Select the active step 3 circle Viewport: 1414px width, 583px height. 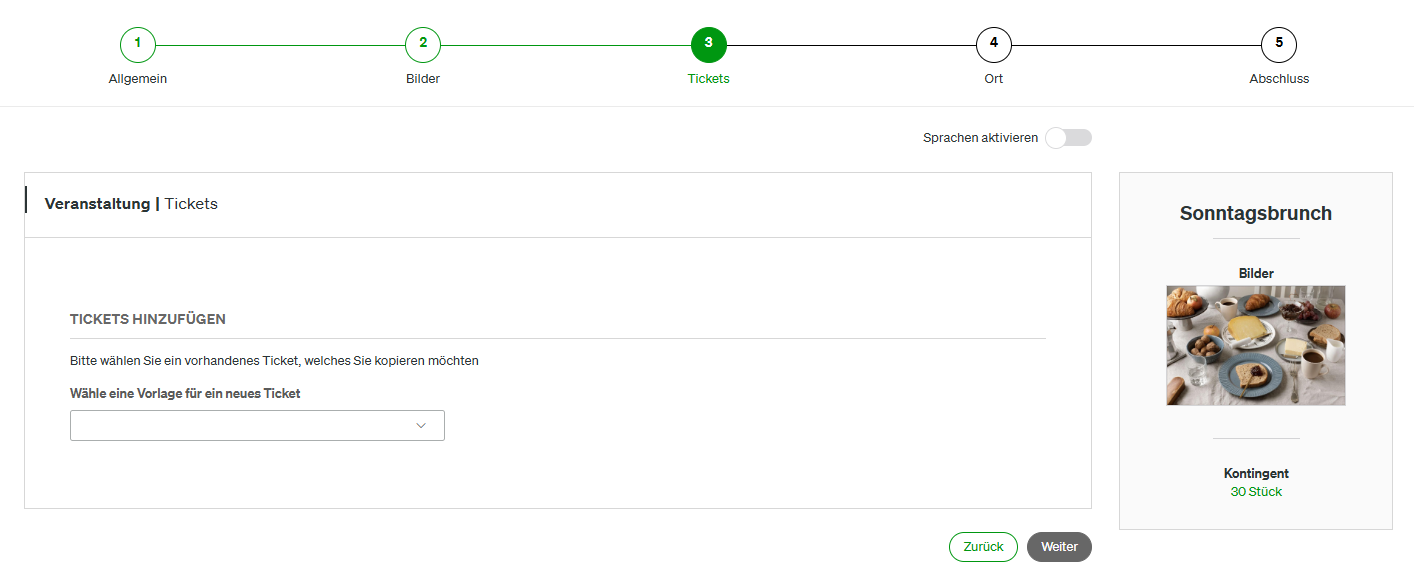pyautogui.click(x=709, y=45)
